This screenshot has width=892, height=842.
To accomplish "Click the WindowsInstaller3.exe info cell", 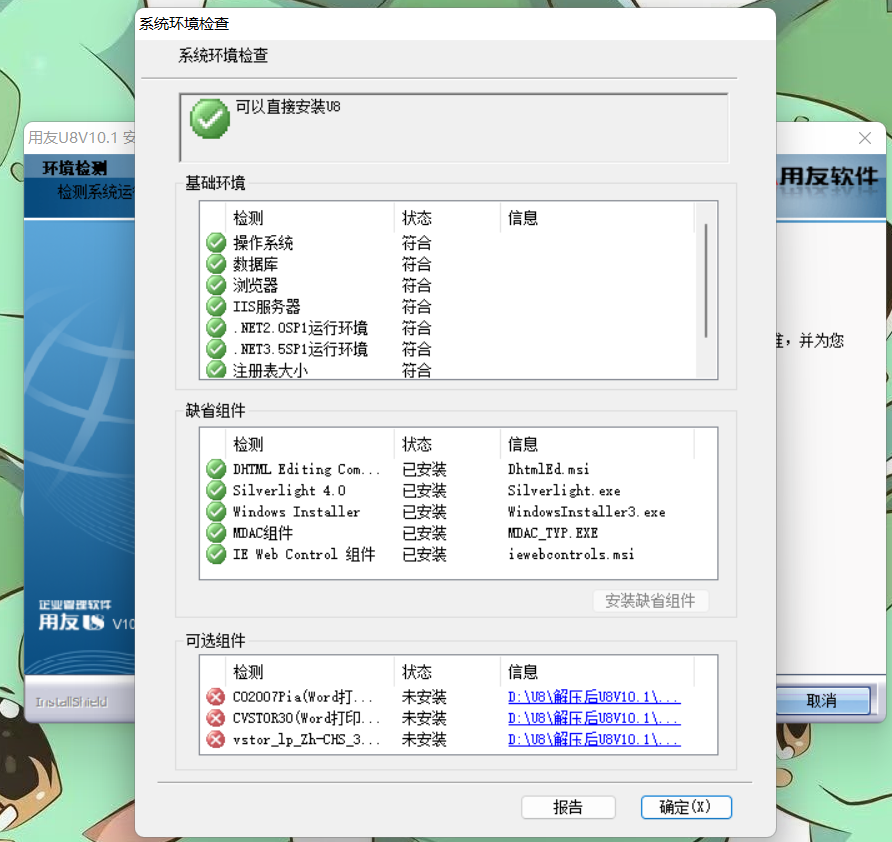I will point(587,511).
